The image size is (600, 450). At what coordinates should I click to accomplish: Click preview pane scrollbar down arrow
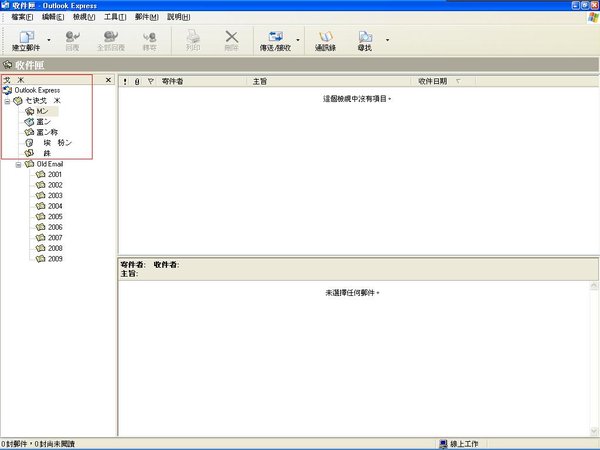(x=594, y=431)
